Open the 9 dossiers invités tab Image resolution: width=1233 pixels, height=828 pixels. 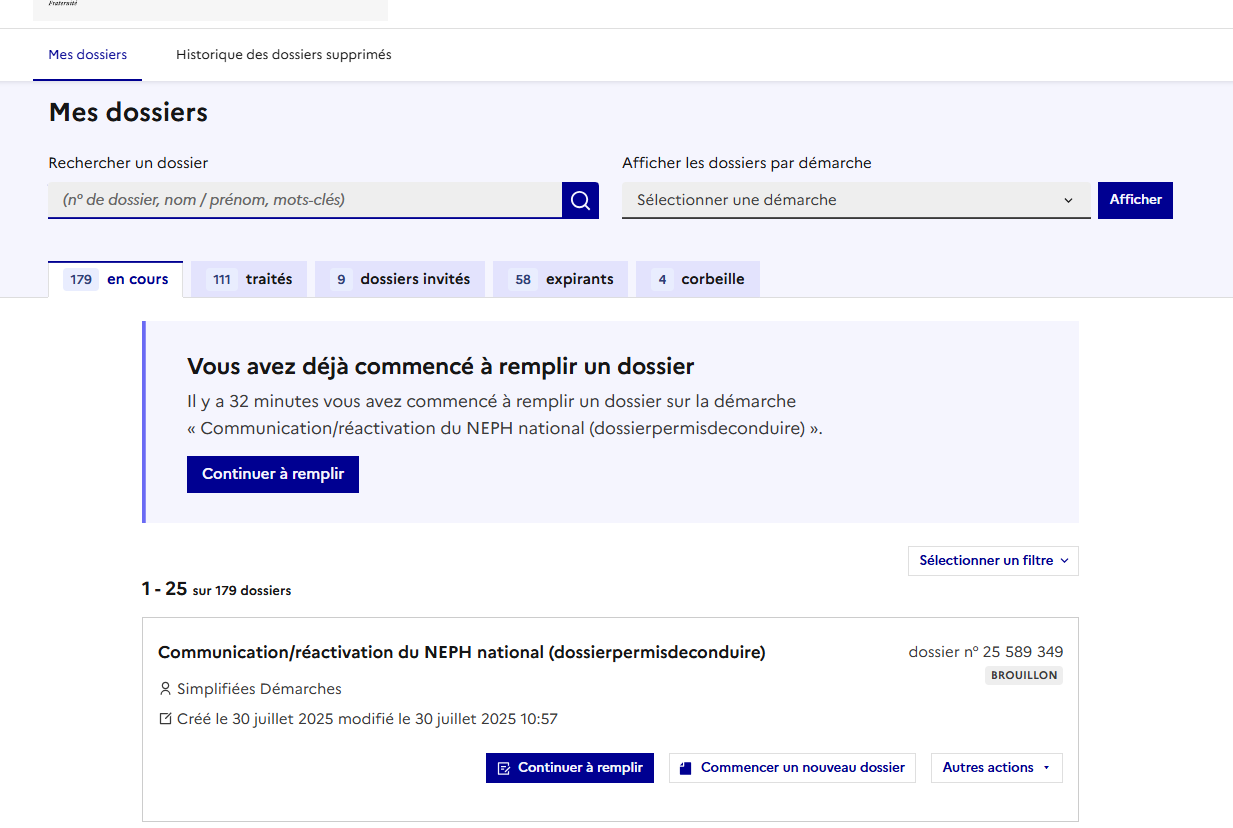[x=400, y=280]
